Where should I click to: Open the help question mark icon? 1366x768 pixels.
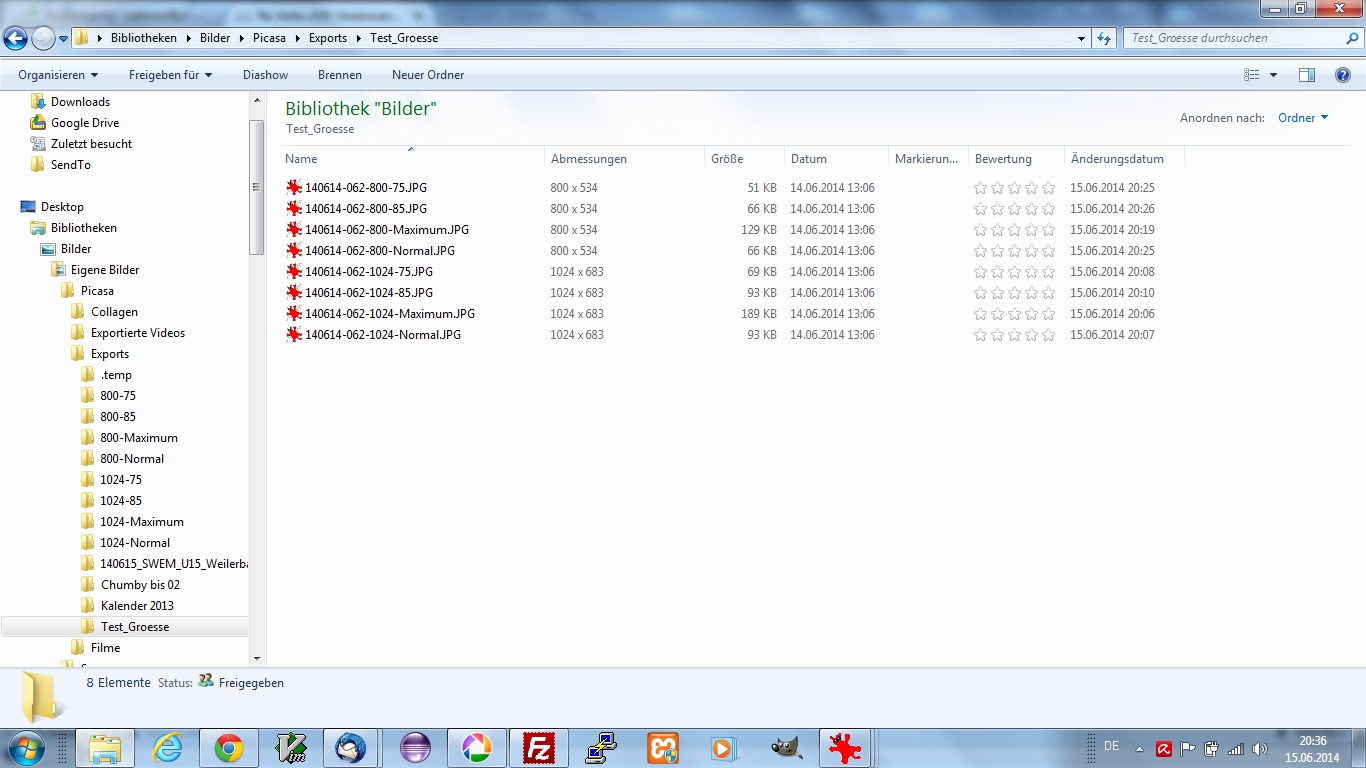coord(1343,75)
